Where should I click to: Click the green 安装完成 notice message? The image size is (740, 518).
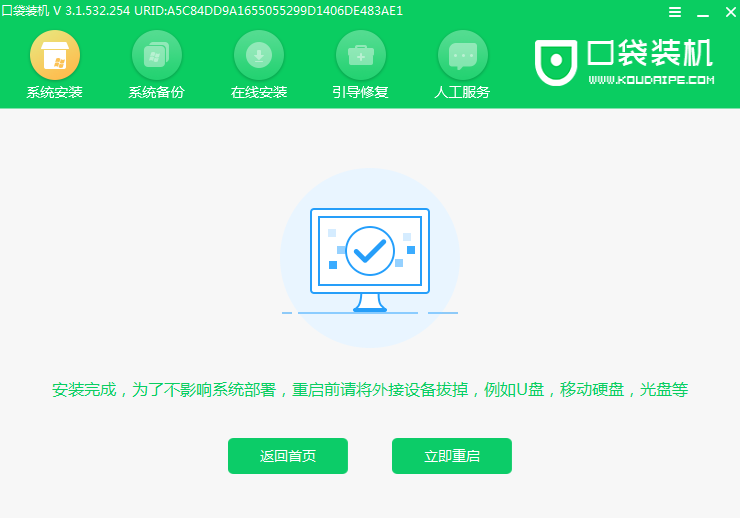click(x=370, y=390)
